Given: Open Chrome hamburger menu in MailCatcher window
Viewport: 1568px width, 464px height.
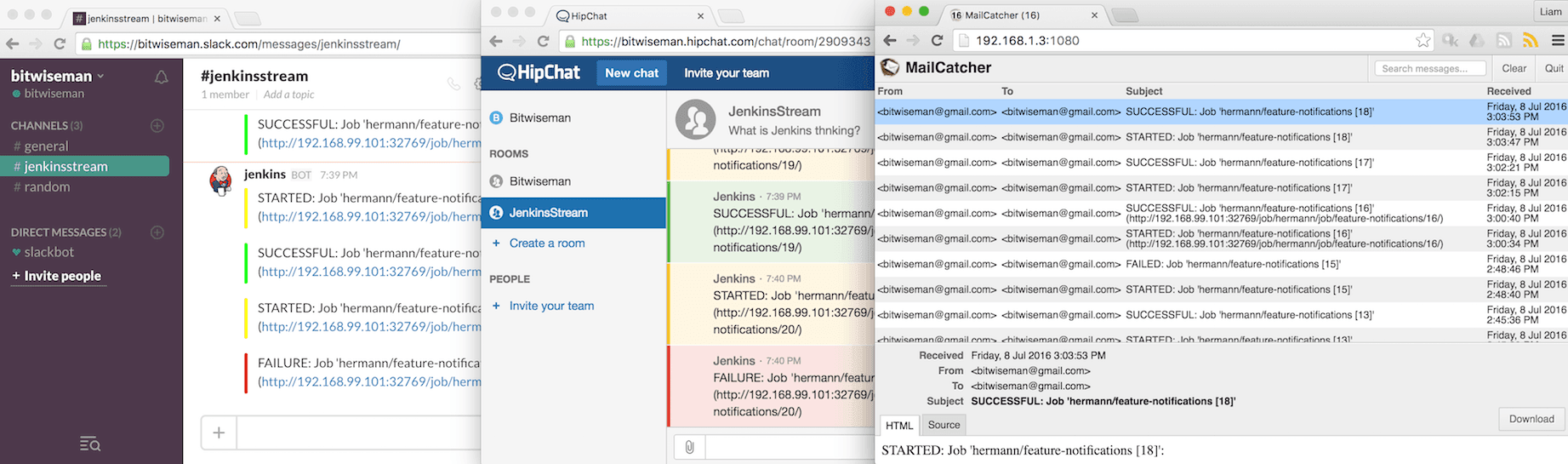Looking at the screenshot, I should click(x=1558, y=41).
